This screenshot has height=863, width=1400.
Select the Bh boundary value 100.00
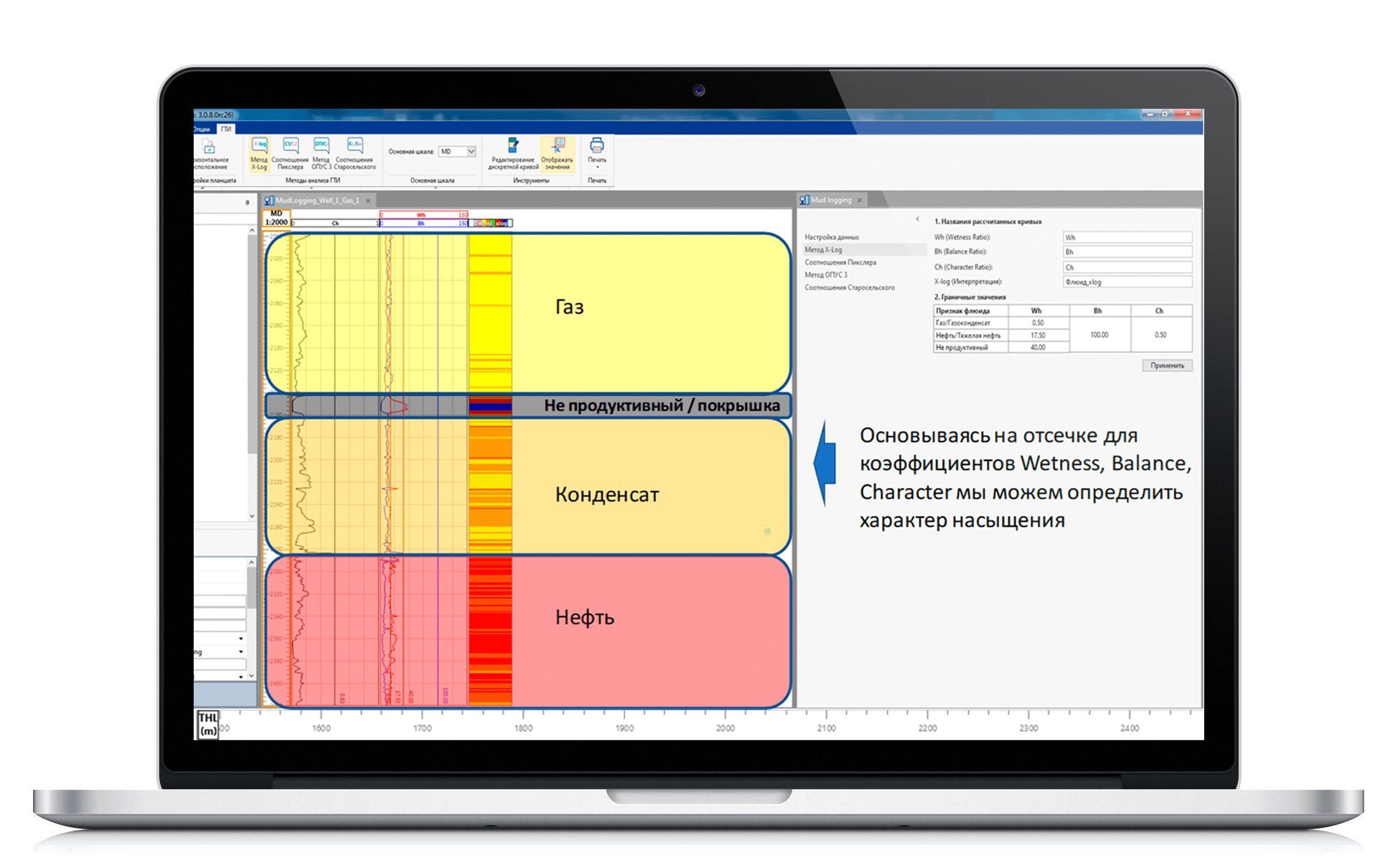click(1099, 335)
